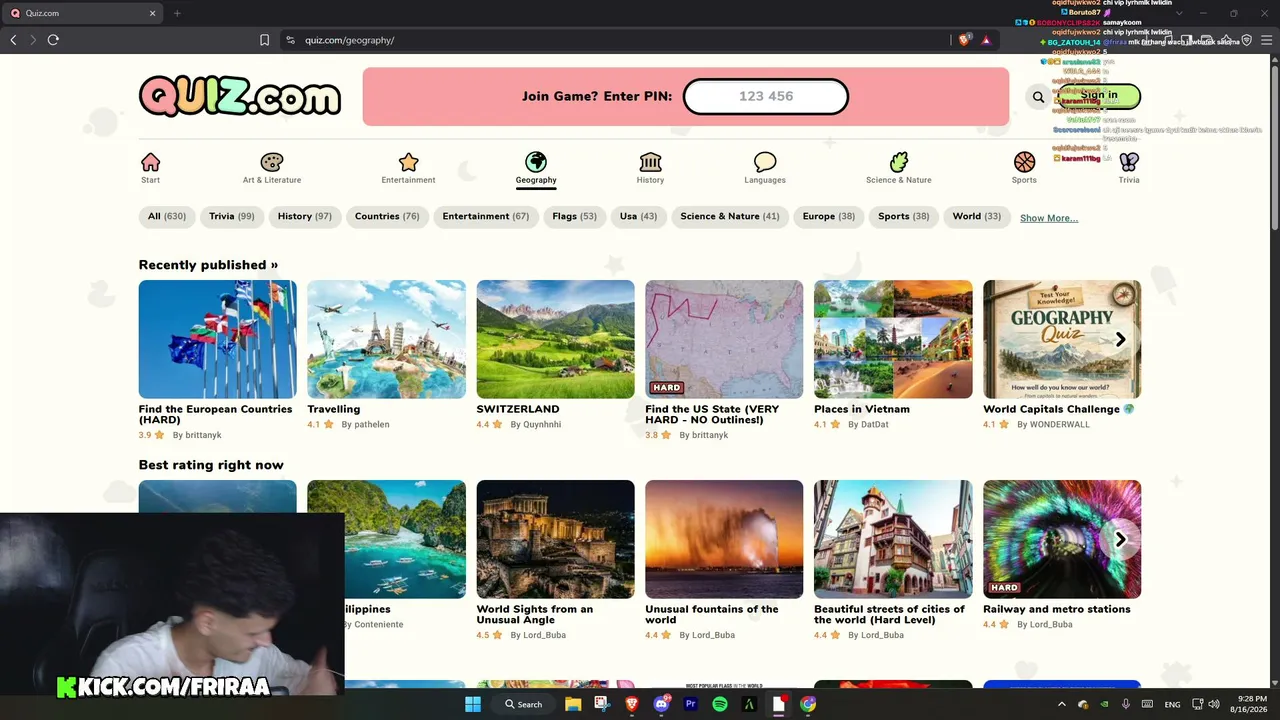1280x720 pixels.
Task: View site information in address bar
Action: pyautogui.click(x=290, y=40)
